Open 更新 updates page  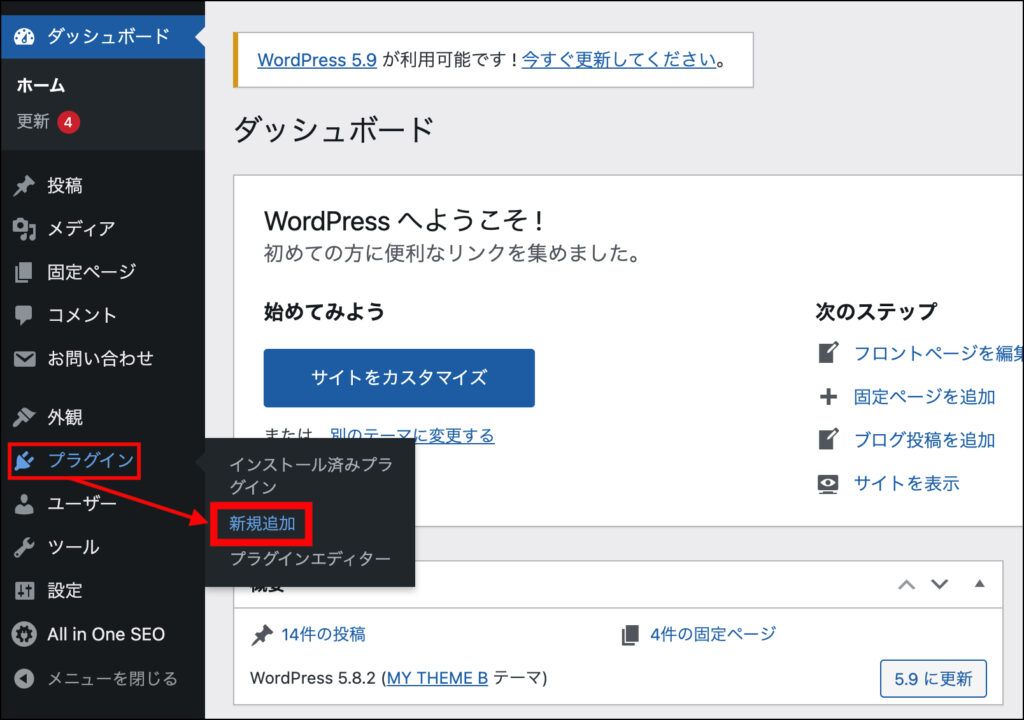click(33, 122)
